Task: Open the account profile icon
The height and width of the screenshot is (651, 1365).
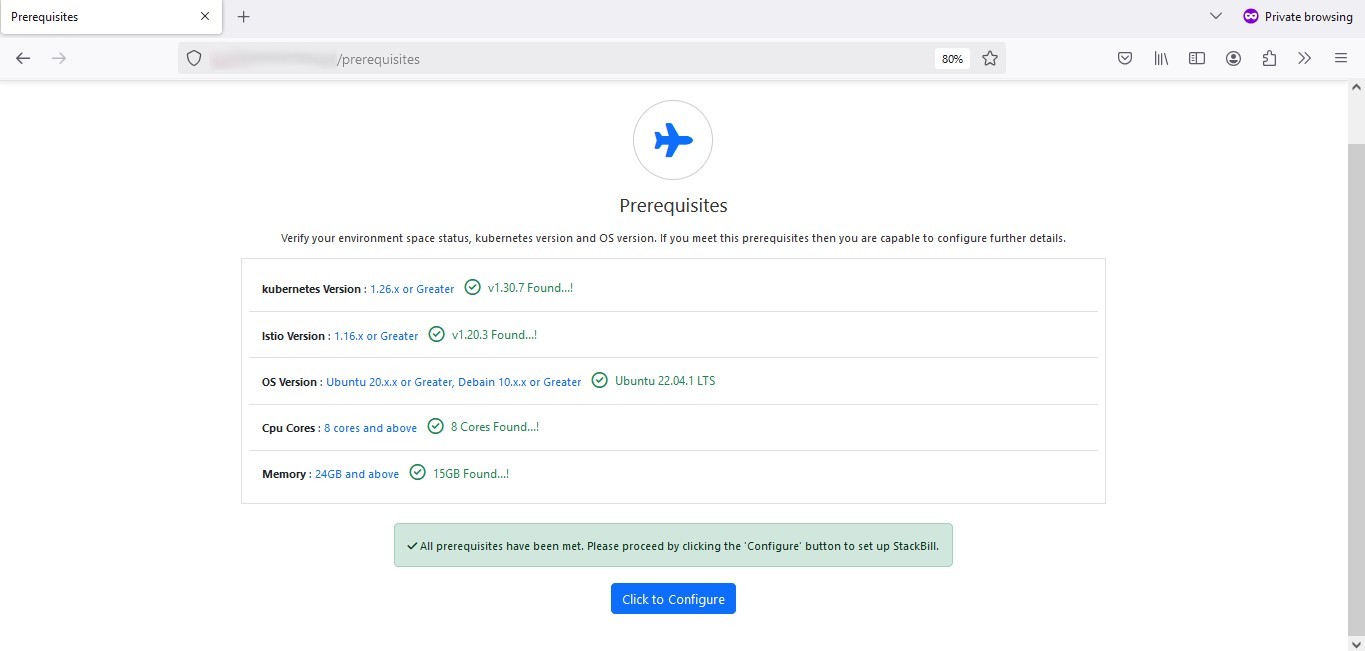Action: 1233,59
